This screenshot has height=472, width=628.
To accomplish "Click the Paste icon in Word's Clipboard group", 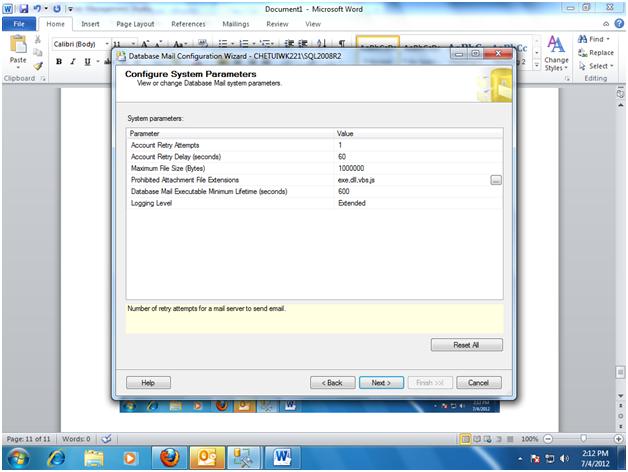I will click(18, 44).
